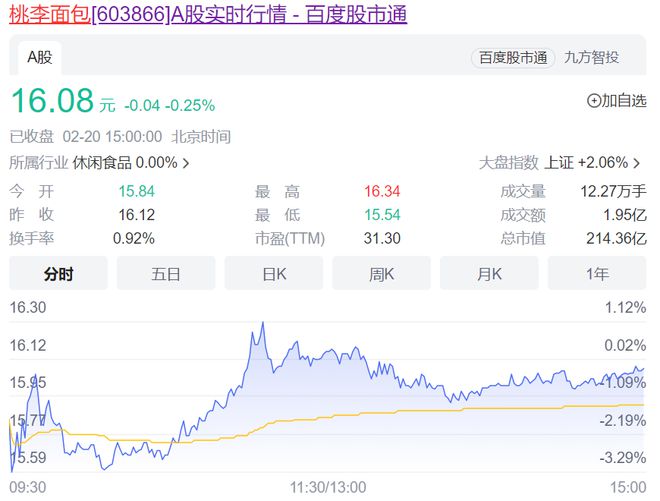Select the A股 tab

(x=40, y=57)
